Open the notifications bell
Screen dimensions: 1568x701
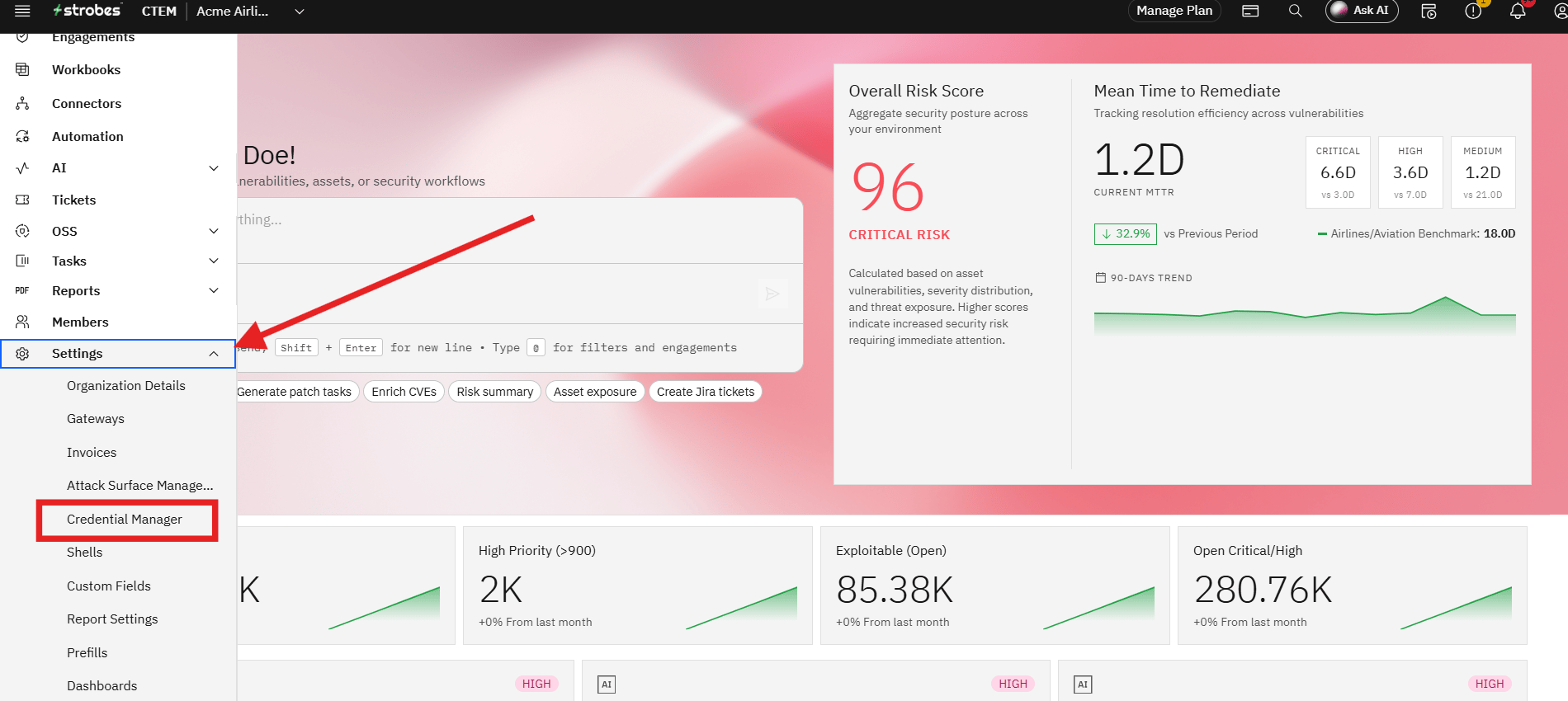tap(1518, 11)
